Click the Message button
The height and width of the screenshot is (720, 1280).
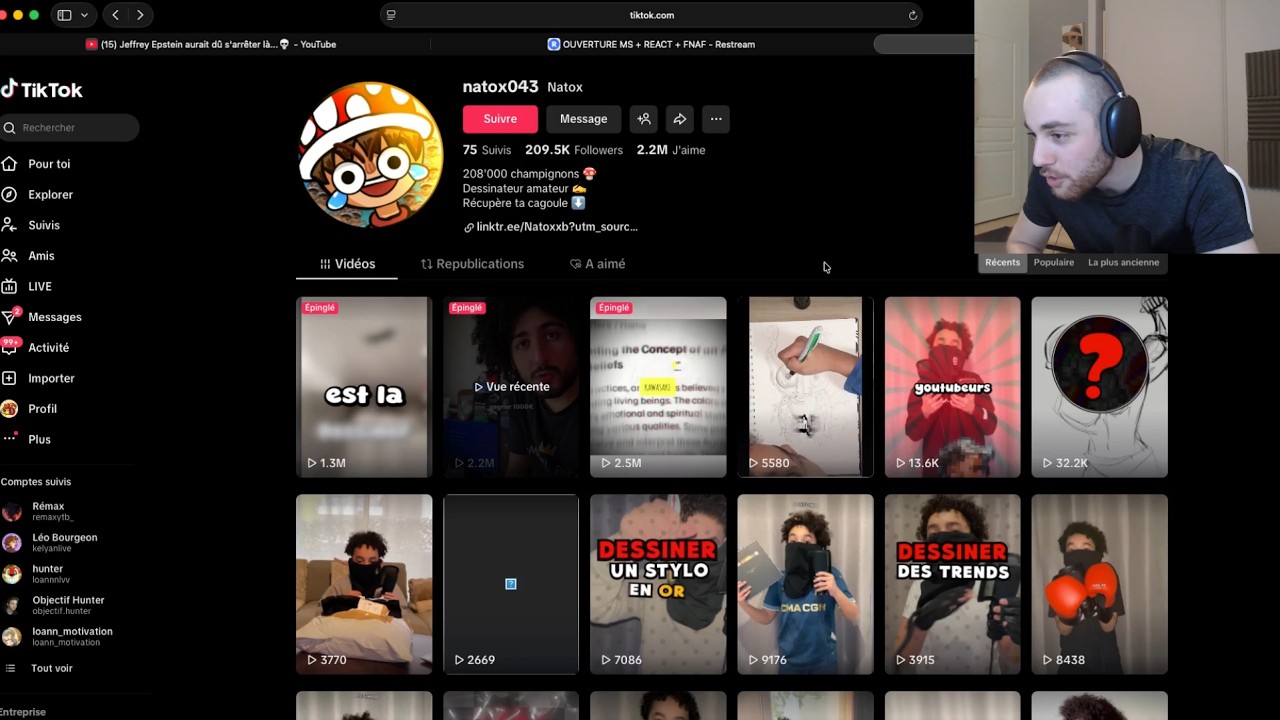coord(583,119)
